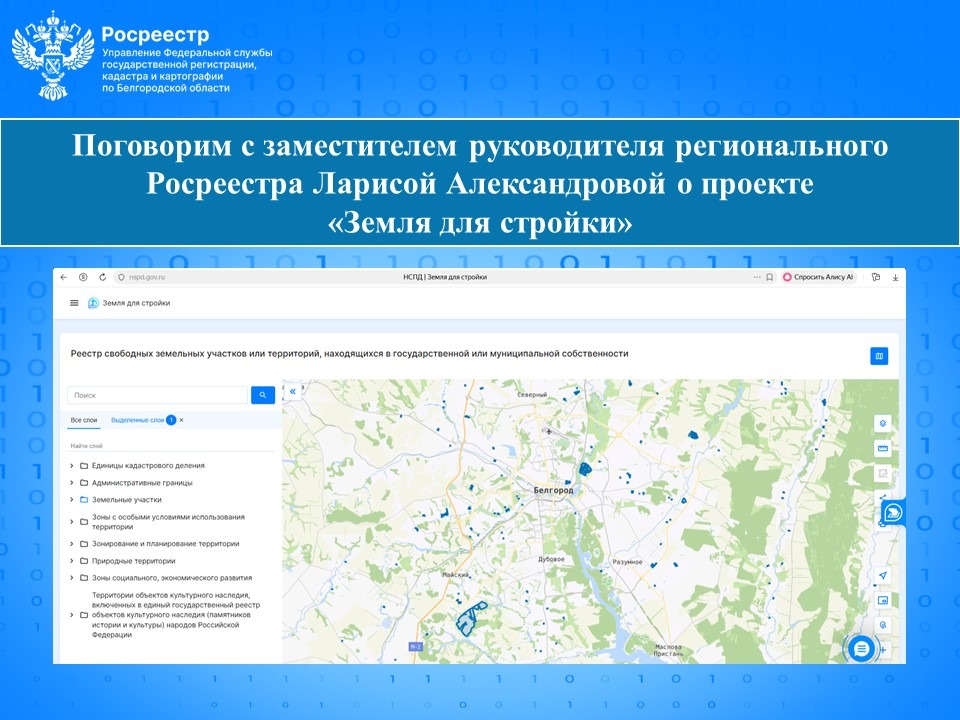Select the Единицы кадастрового деления folder label

pyautogui.click(x=148, y=466)
